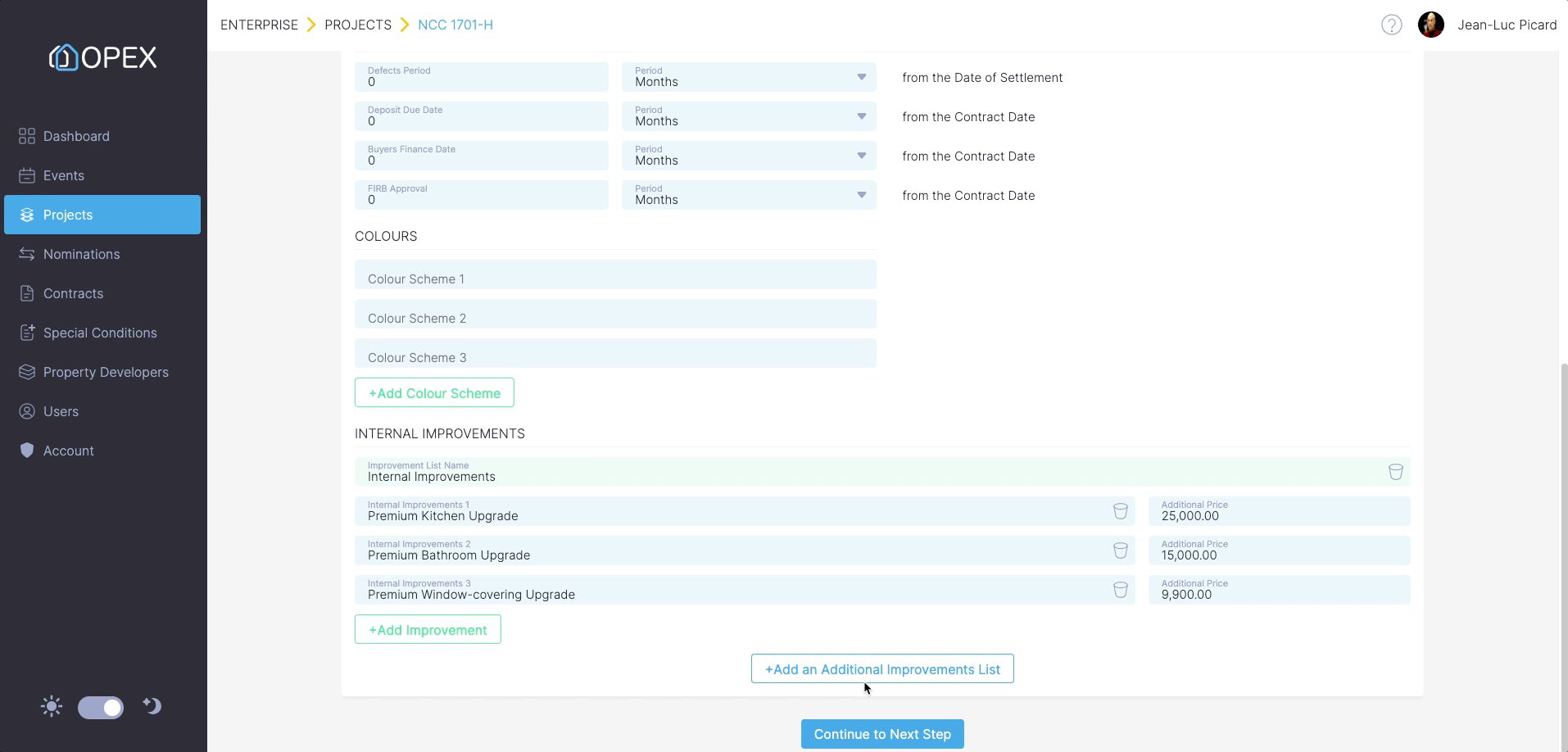Click the Nominations arrows icon

coord(27,254)
